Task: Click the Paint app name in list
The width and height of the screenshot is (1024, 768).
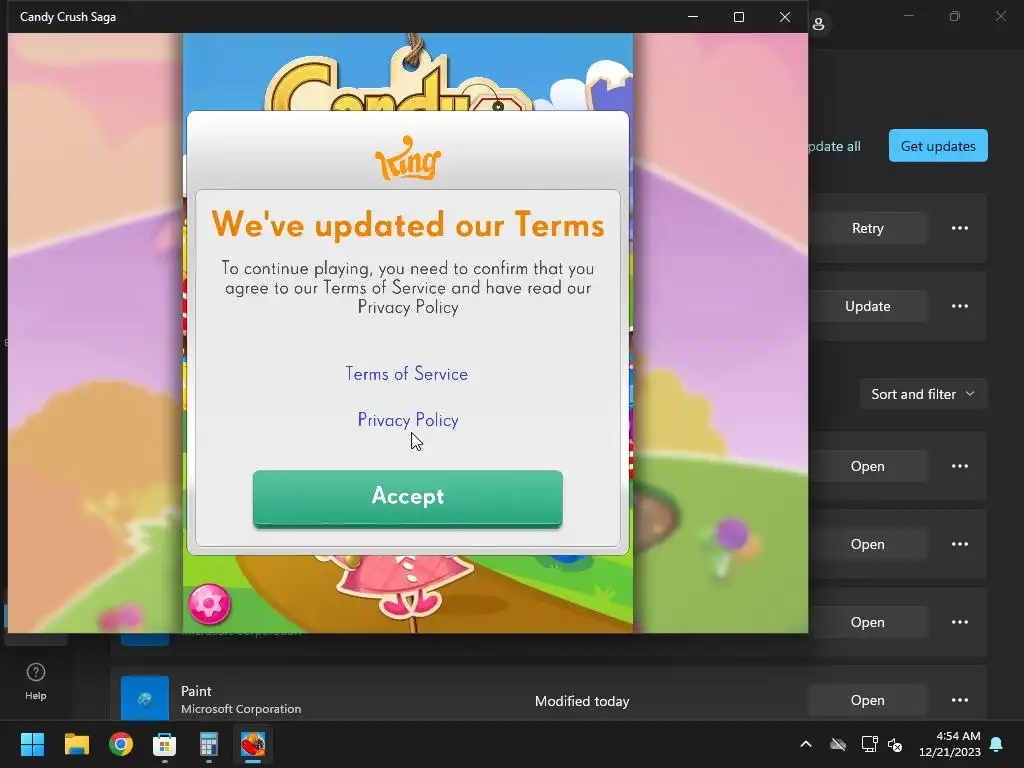Action: (x=196, y=691)
